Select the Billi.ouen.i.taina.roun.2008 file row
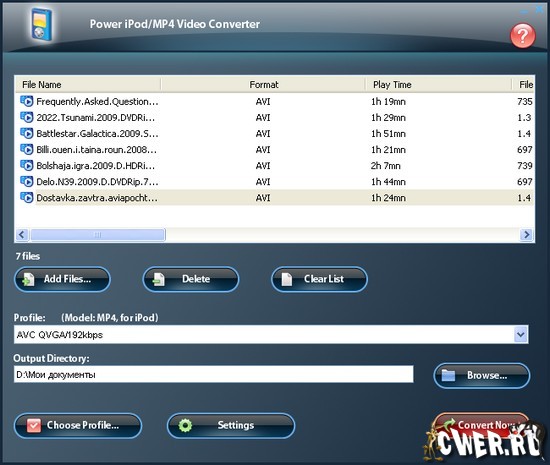Screen dimensions: 550x465 point(275,150)
